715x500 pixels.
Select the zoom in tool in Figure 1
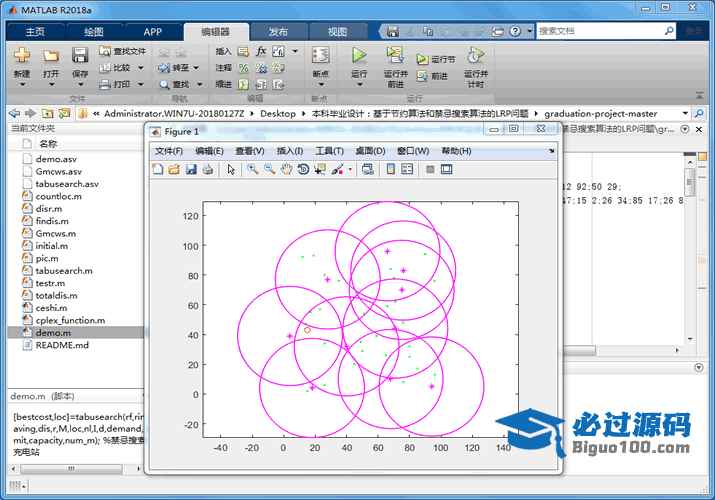coord(253,170)
